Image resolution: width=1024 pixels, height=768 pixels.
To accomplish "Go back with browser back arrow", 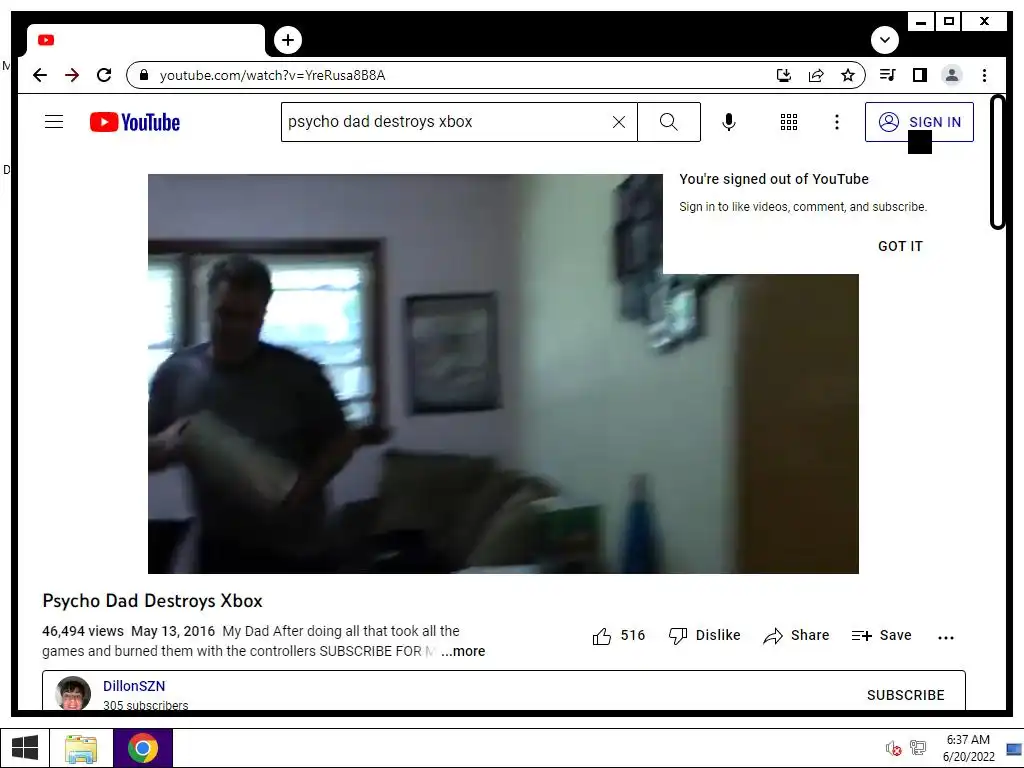I will tap(40, 75).
